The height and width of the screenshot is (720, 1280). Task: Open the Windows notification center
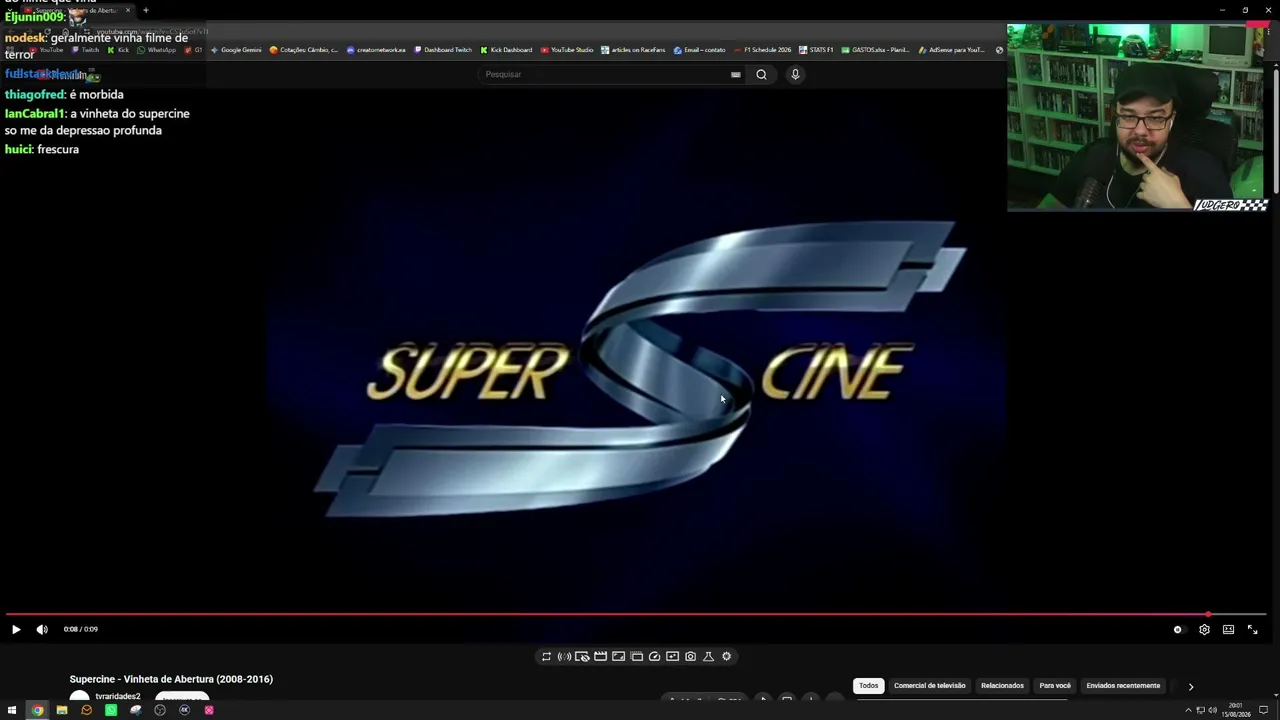(x=1264, y=710)
